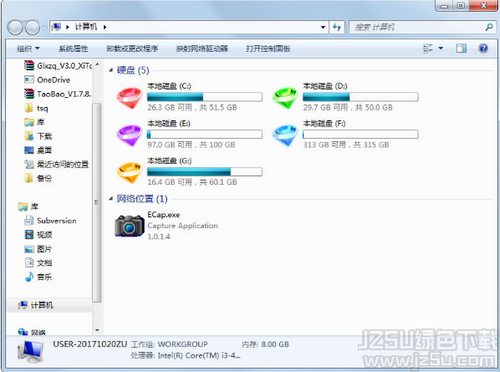The width and height of the screenshot is (500, 372).
Task: Open the 组织 dropdown menu
Action: pos(28,49)
